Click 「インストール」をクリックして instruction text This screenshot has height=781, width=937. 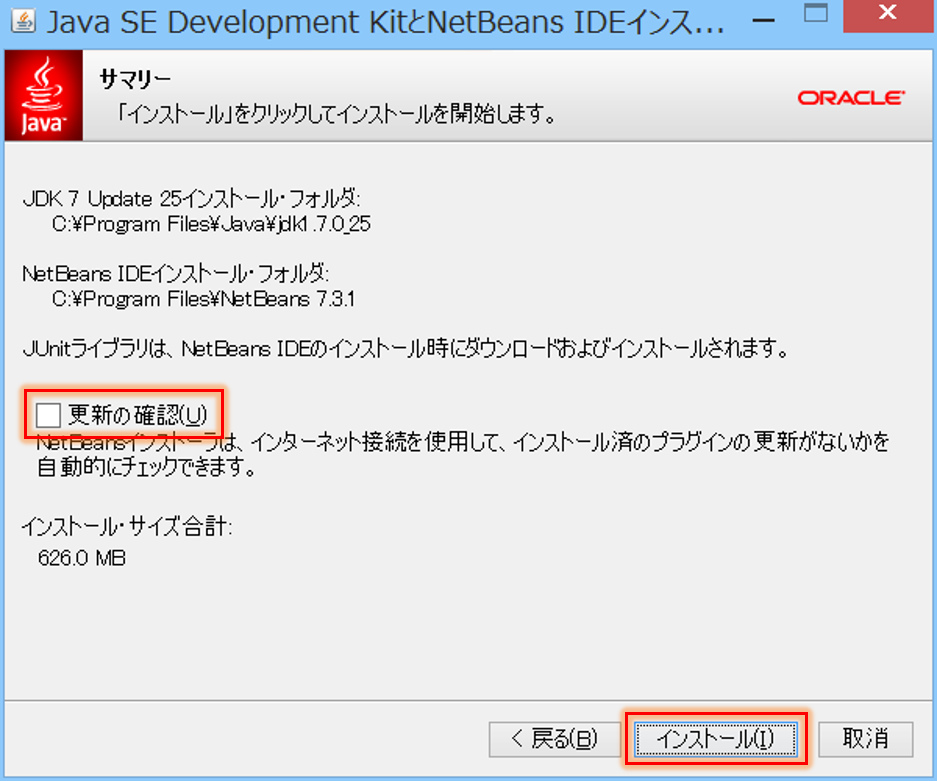click(x=336, y=113)
